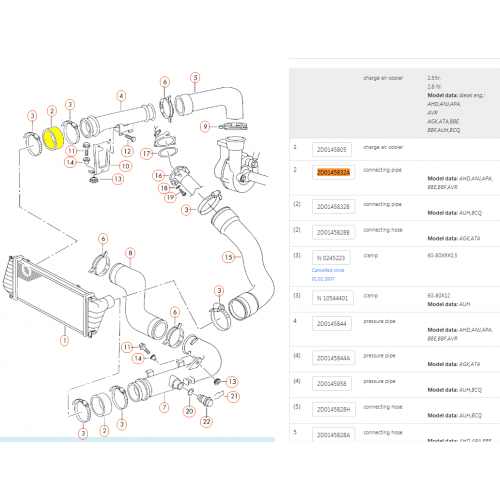Click callout number 17 beside the gasket ring
Viewport: 500px width, 500px height.
coord(146,153)
